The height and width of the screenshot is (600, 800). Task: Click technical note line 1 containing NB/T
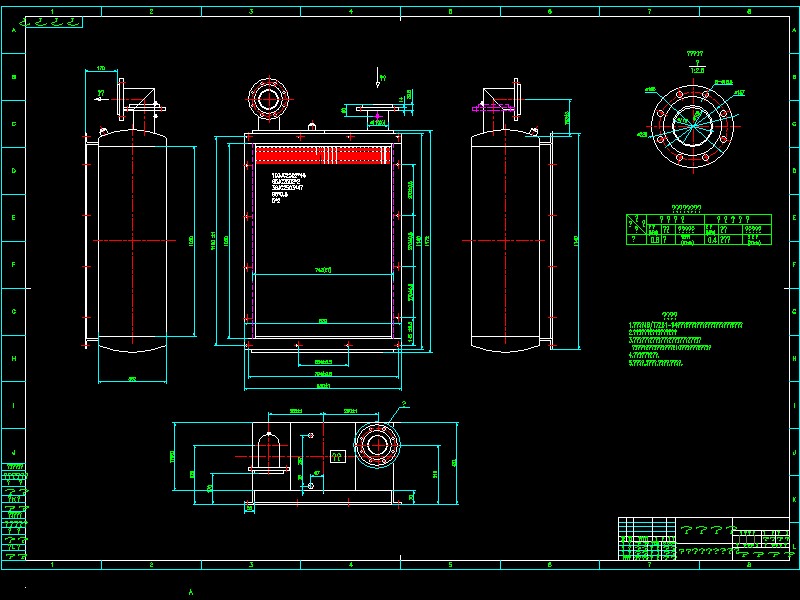click(x=685, y=324)
